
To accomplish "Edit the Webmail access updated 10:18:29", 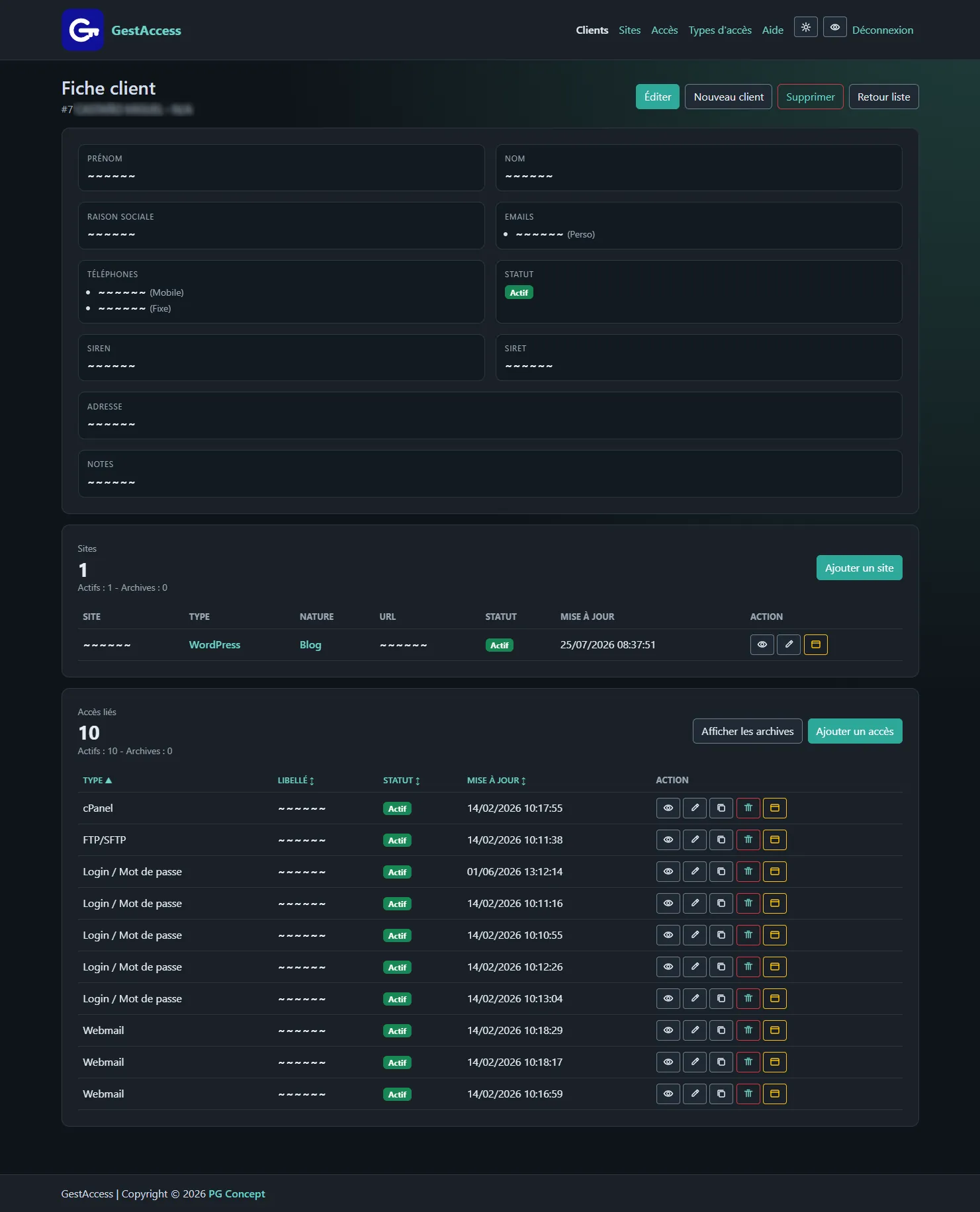I will 694,1030.
